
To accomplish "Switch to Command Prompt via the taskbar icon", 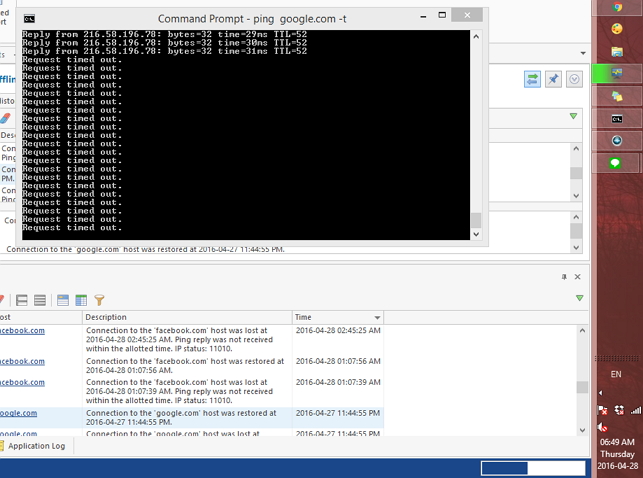I will pos(617,119).
